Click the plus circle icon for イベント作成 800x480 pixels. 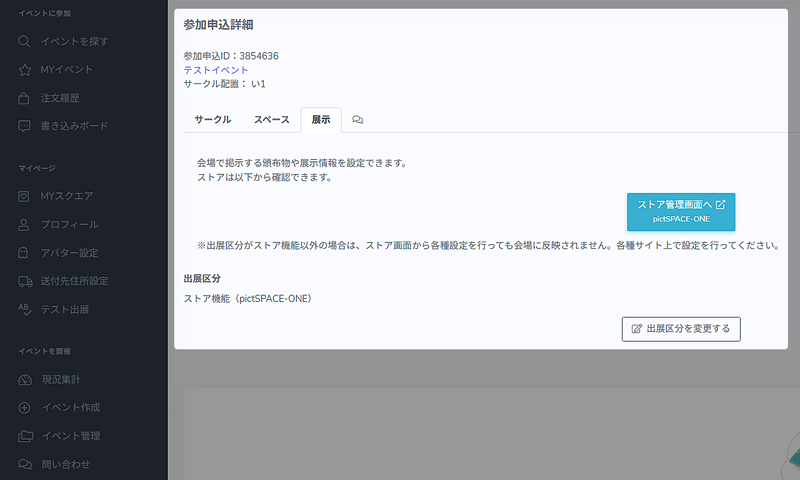[25, 408]
